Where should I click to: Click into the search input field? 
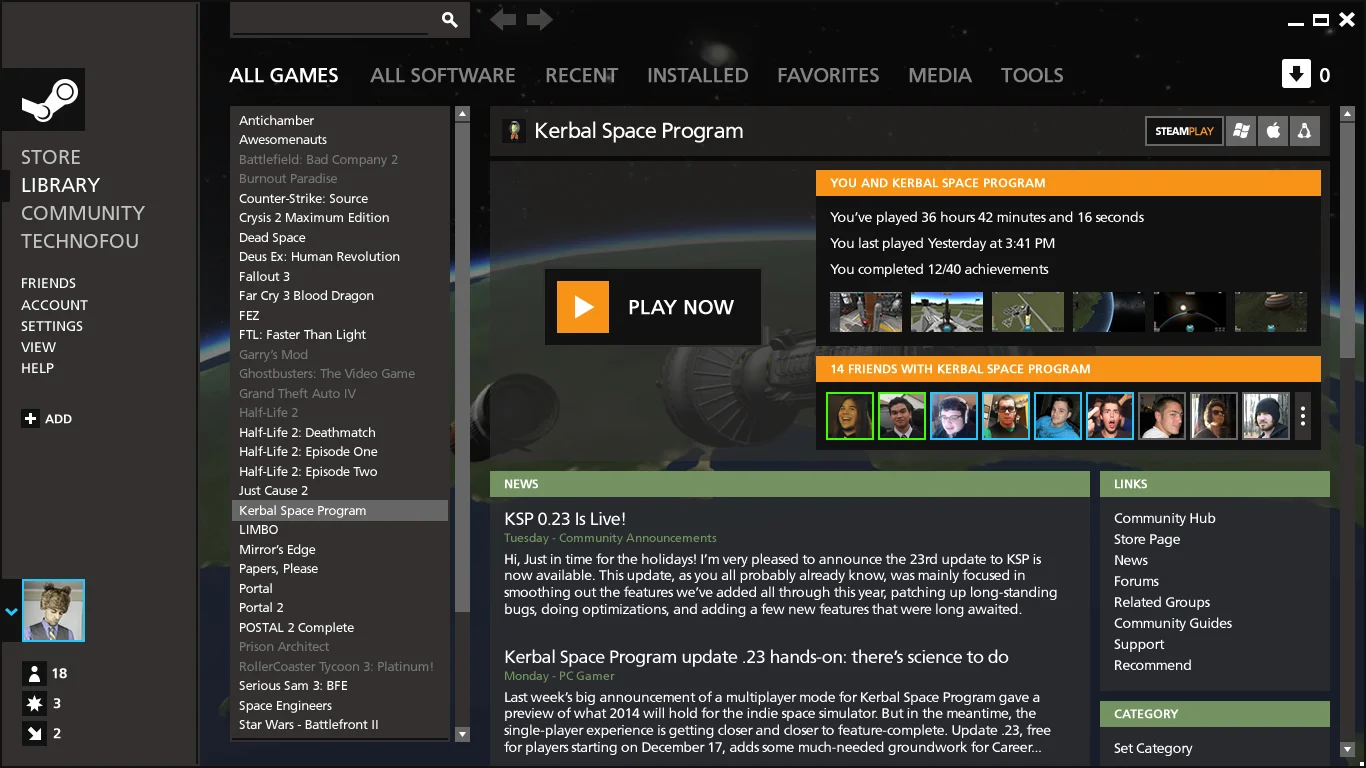click(331, 20)
